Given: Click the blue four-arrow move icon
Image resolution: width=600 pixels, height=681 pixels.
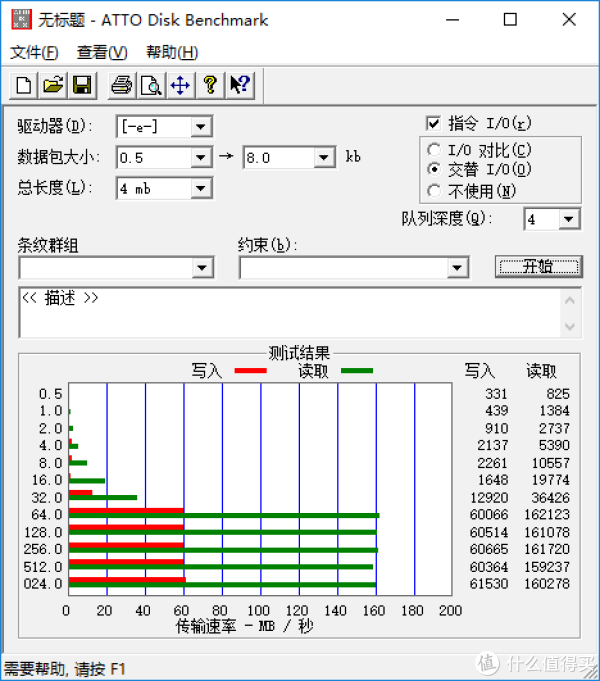Looking at the screenshot, I should click(x=180, y=85).
